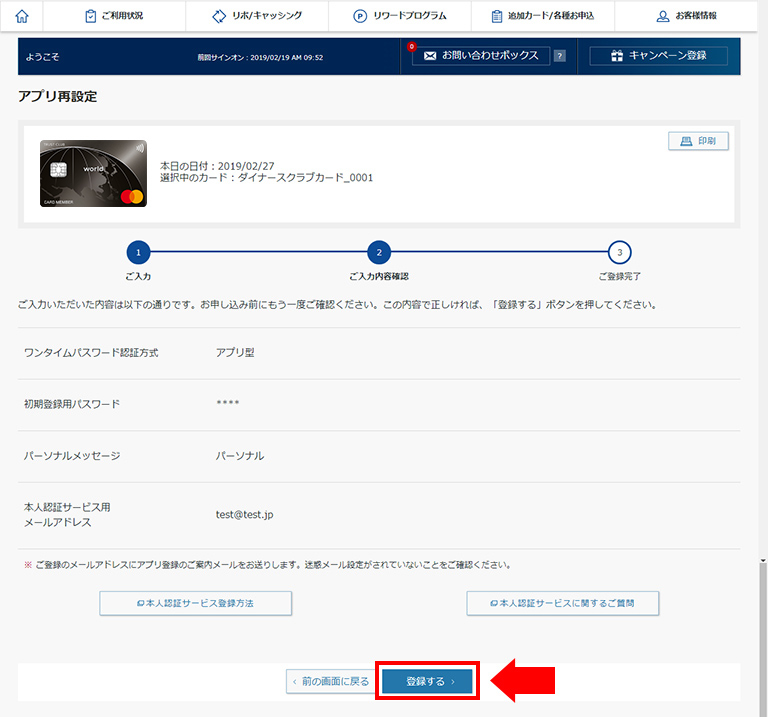Open the 追加カード/各種お申込 menu
Viewport: 768px width, 717px height.
[543, 16]
